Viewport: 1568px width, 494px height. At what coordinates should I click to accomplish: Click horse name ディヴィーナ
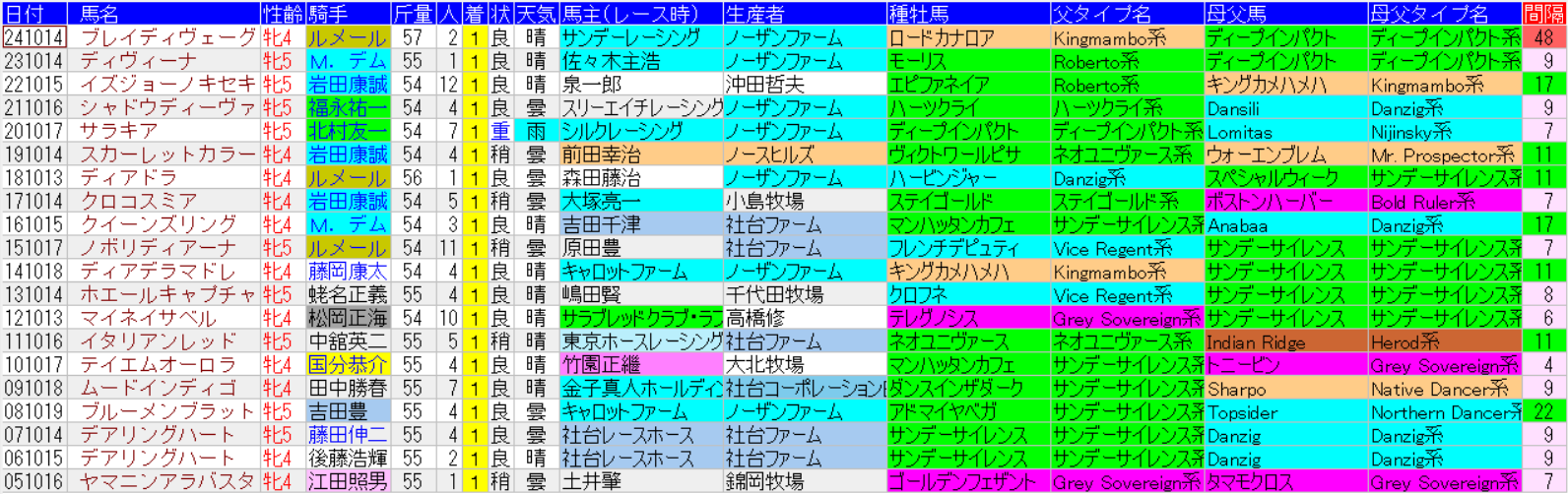point(163,61)
